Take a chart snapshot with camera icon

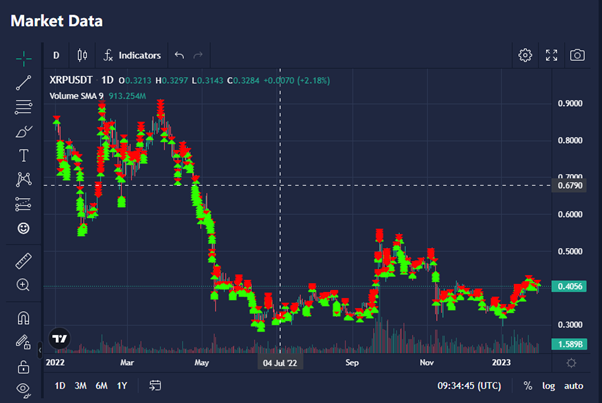(577, 55)
